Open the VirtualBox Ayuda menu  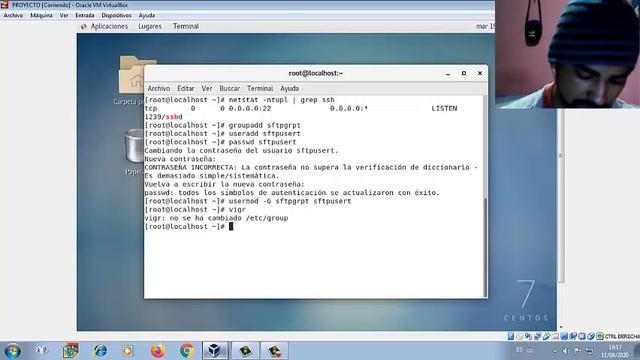147,15
